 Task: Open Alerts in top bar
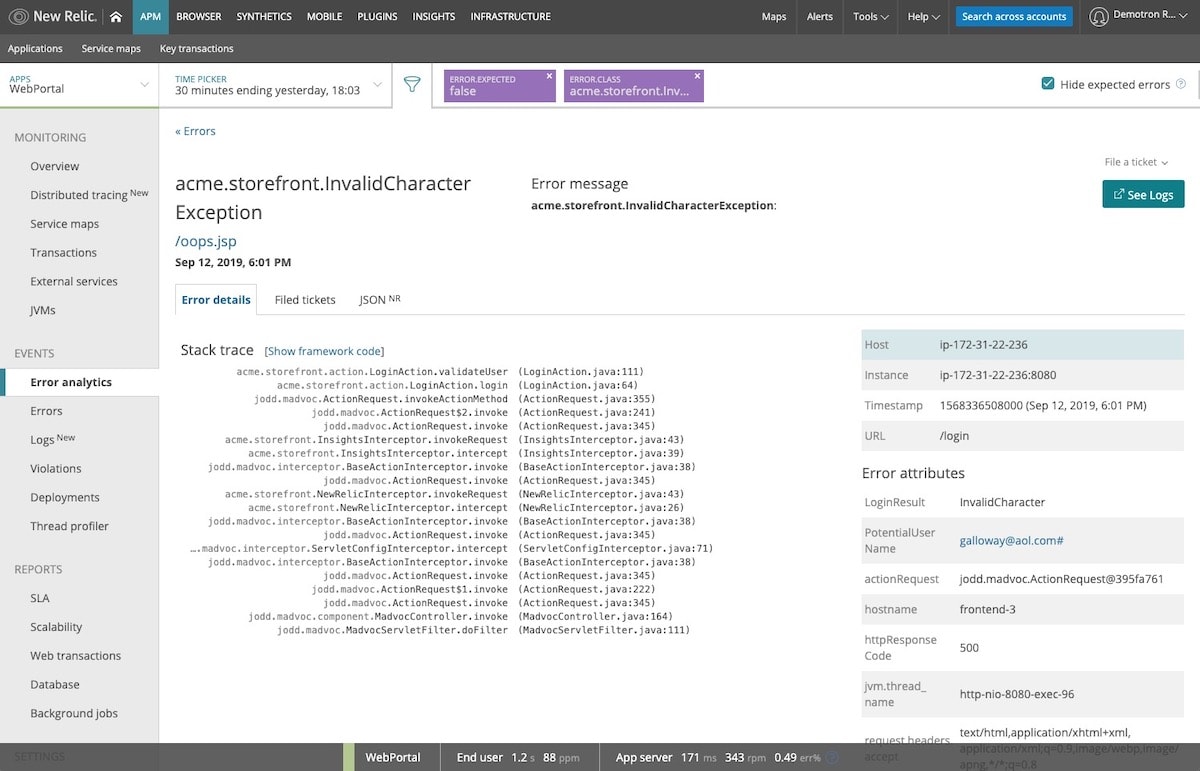click(x=820, y=17)
